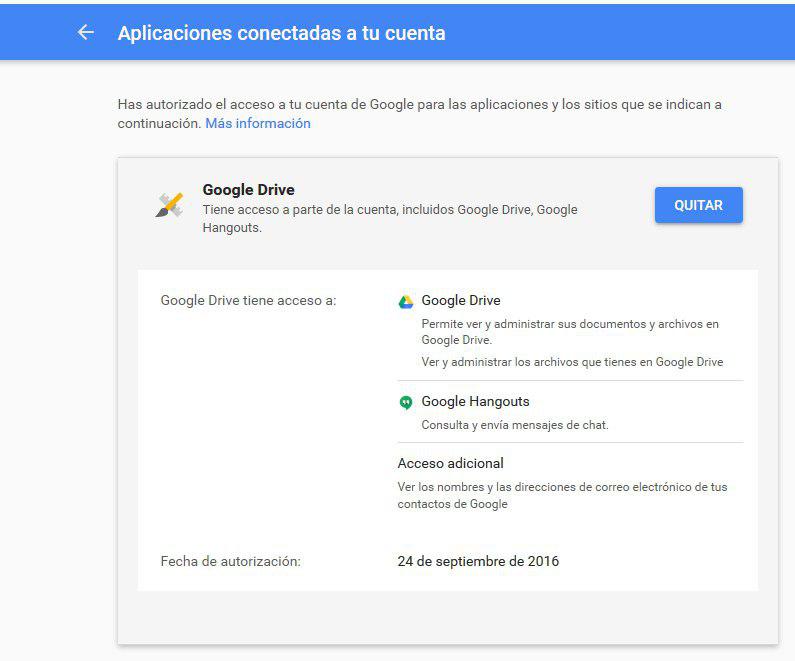Click the contacts access description under Acceso adicional

(x=562, y=495)
